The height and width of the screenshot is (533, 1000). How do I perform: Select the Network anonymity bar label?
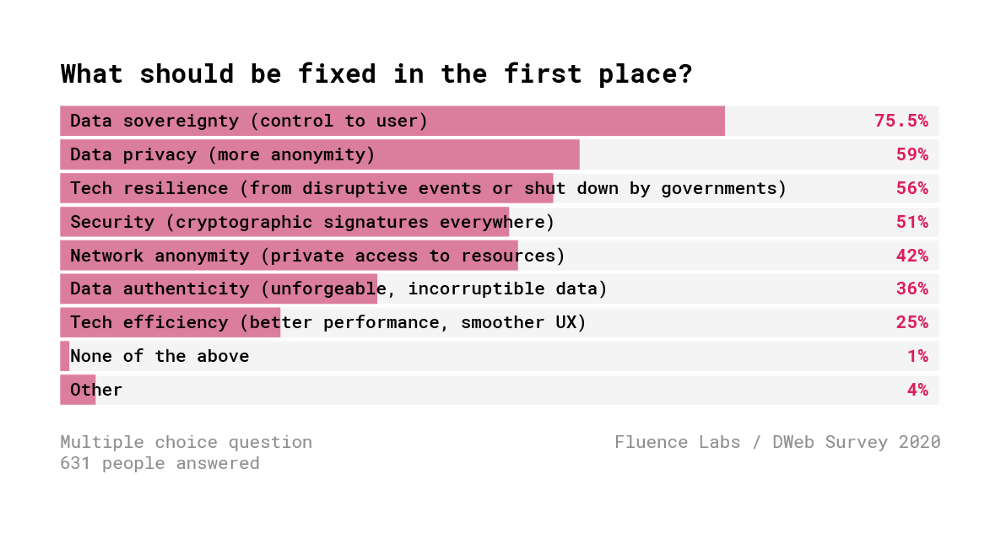pyautogui.click(x=318, y=256)
